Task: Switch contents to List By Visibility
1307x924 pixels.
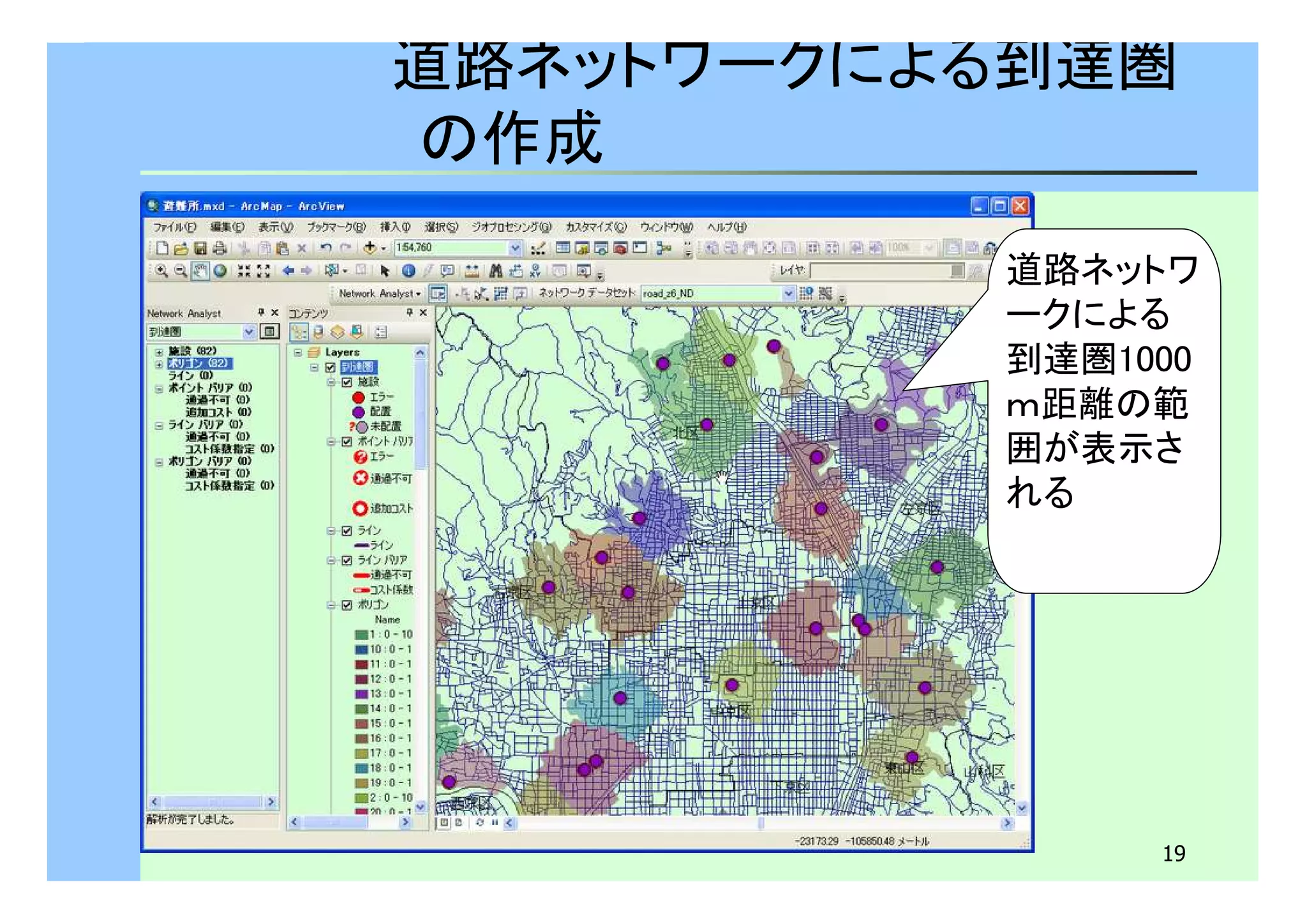Action: pyautogui.click(x=337, y=332)
